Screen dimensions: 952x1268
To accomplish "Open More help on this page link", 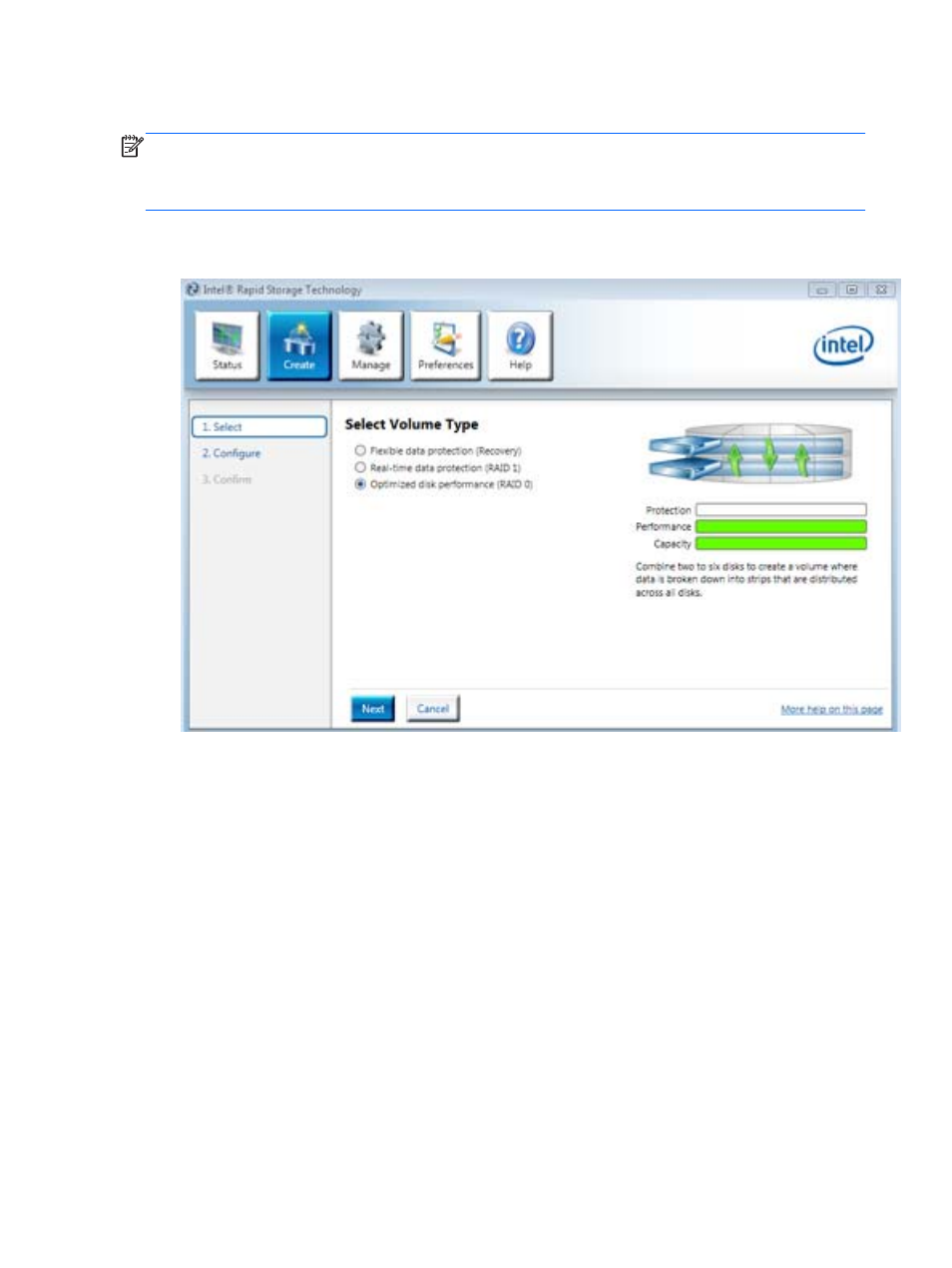I will (831, 710).
